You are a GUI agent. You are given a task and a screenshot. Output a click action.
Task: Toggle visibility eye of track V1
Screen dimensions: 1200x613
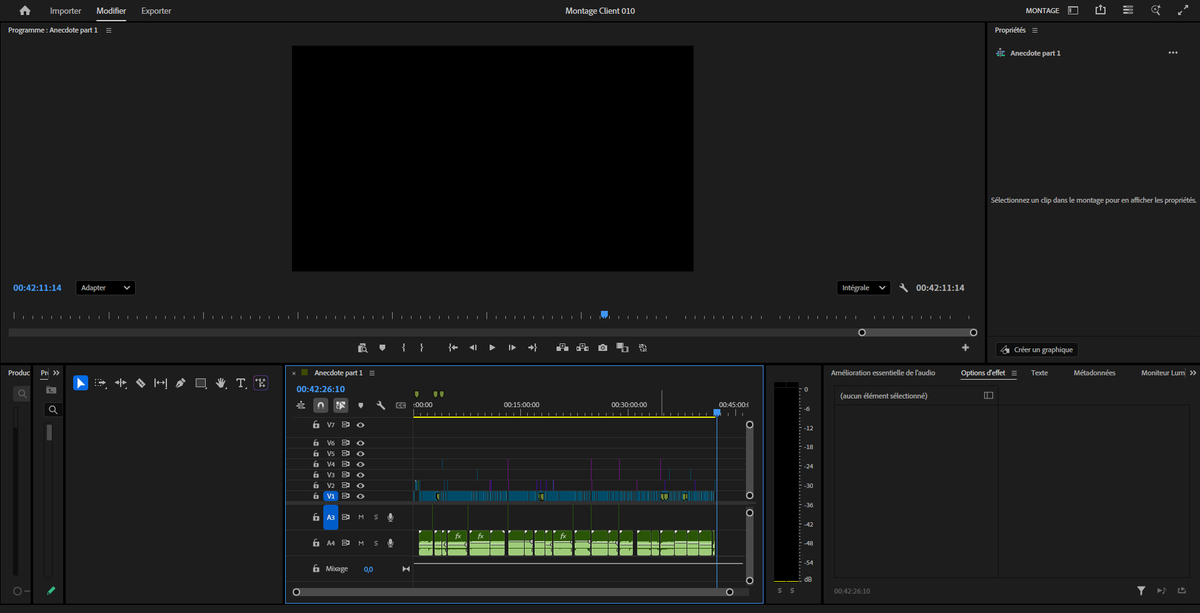360,496
